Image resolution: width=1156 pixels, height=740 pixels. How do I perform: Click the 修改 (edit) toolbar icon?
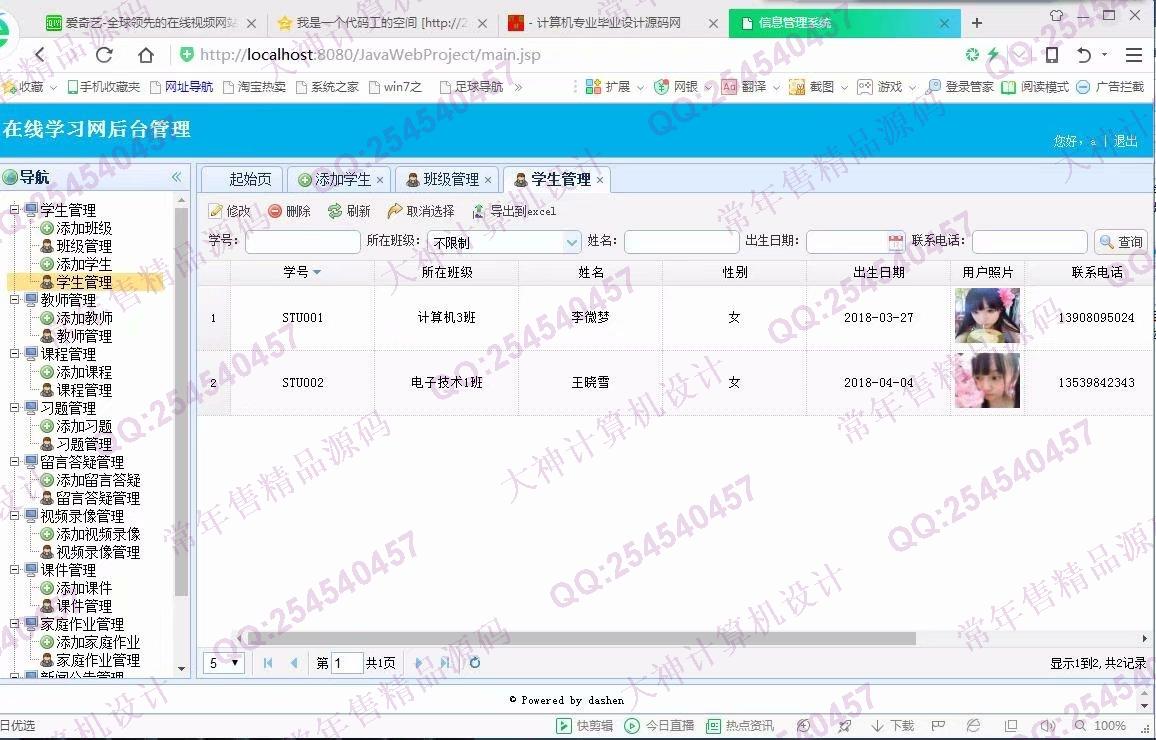(x=229, y=211)
